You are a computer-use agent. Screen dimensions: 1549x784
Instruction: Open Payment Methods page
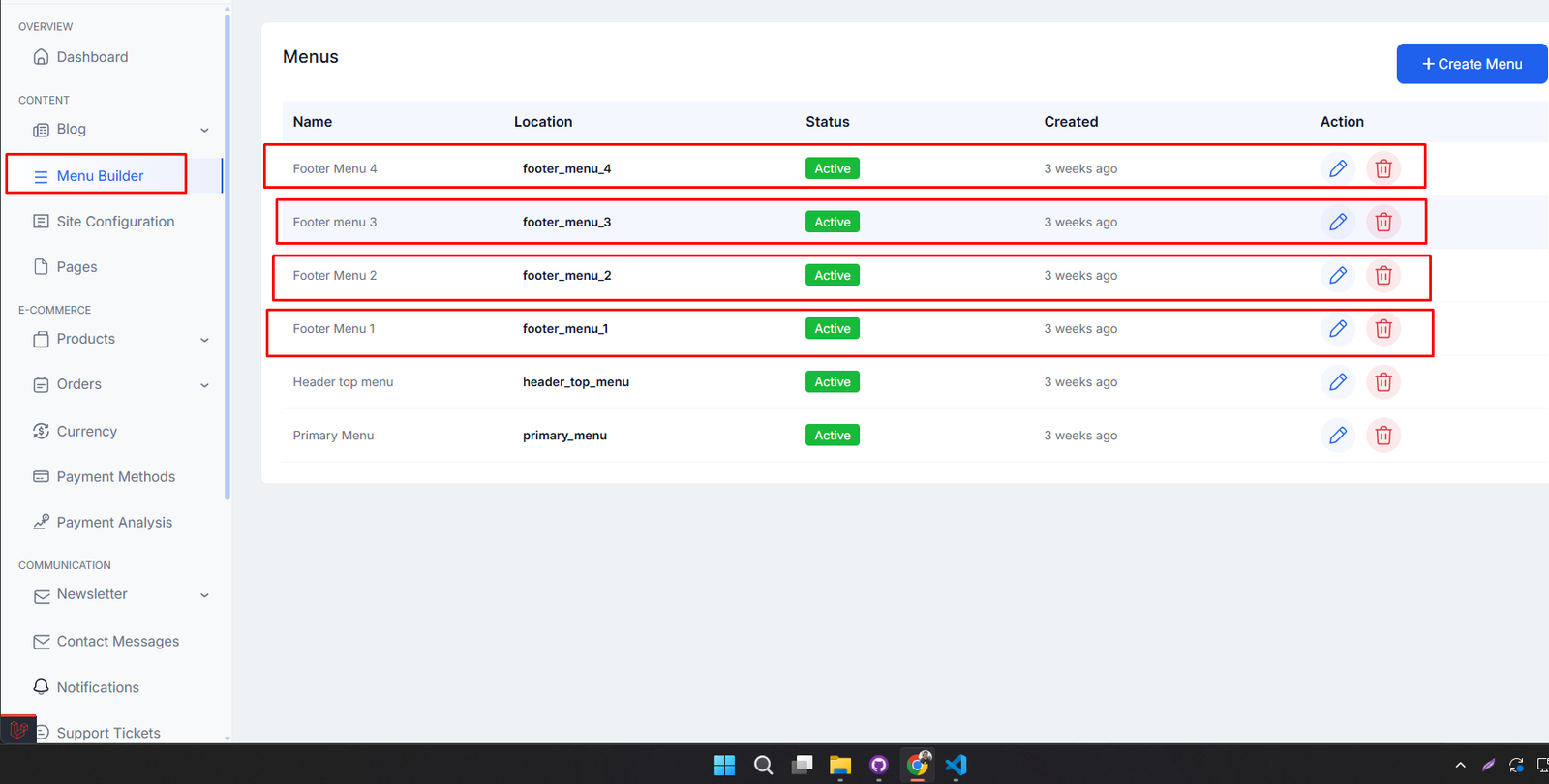tap(116, 477)
